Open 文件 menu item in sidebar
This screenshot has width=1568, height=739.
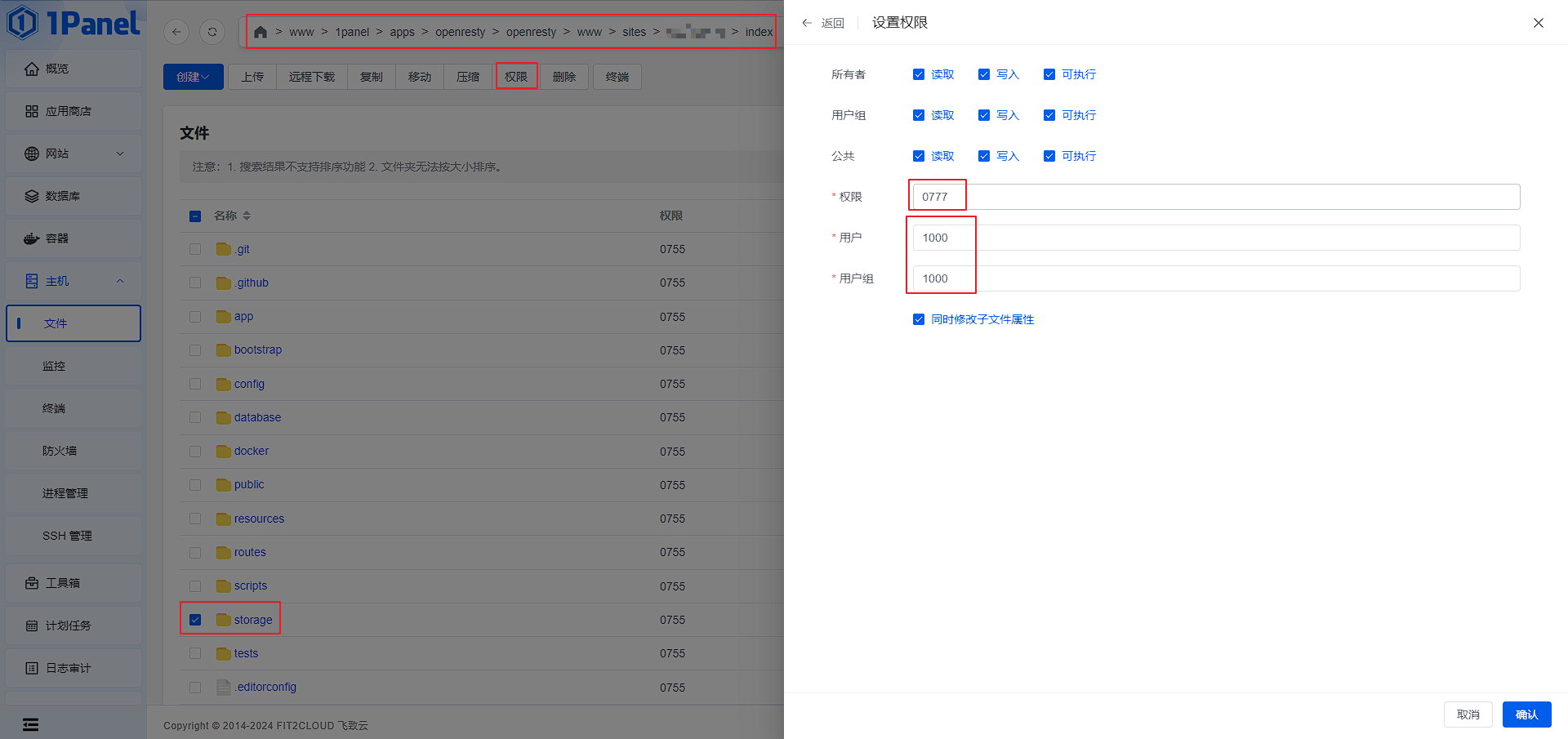click(73, 323)
